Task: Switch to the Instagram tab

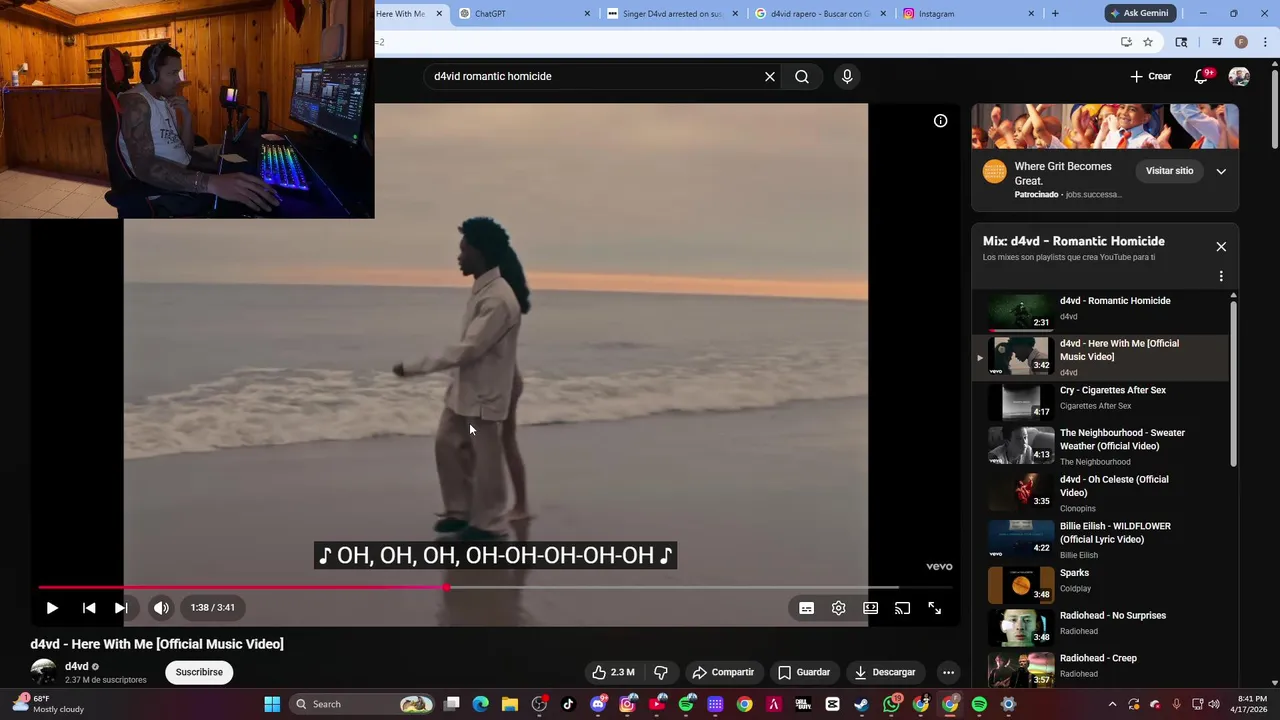Action: (968, 14)
